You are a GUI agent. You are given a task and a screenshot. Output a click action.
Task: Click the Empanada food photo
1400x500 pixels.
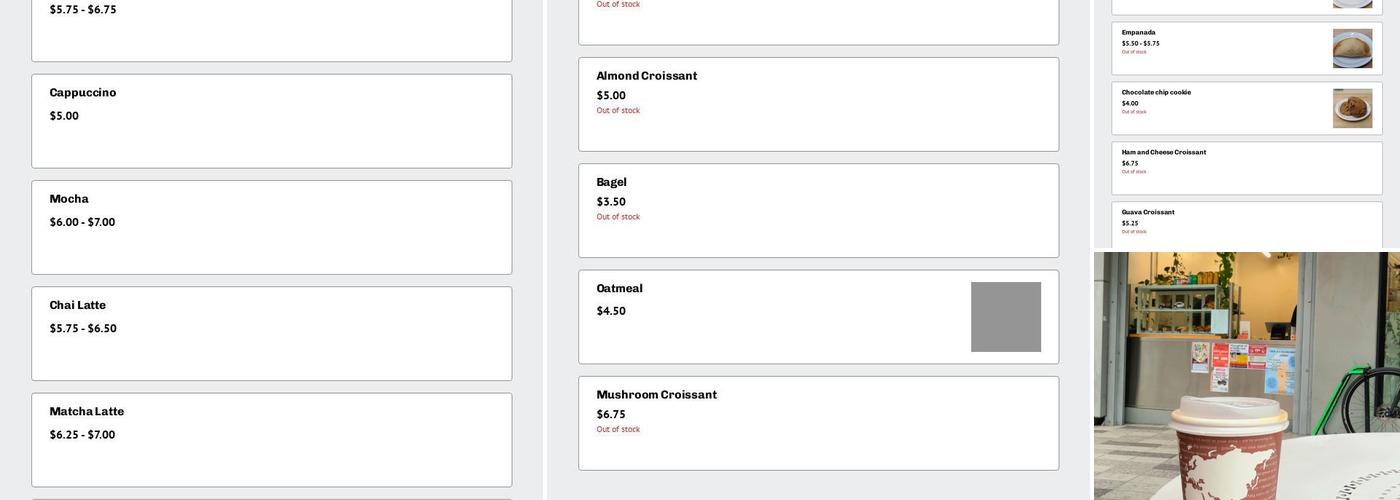(1352, 48)
